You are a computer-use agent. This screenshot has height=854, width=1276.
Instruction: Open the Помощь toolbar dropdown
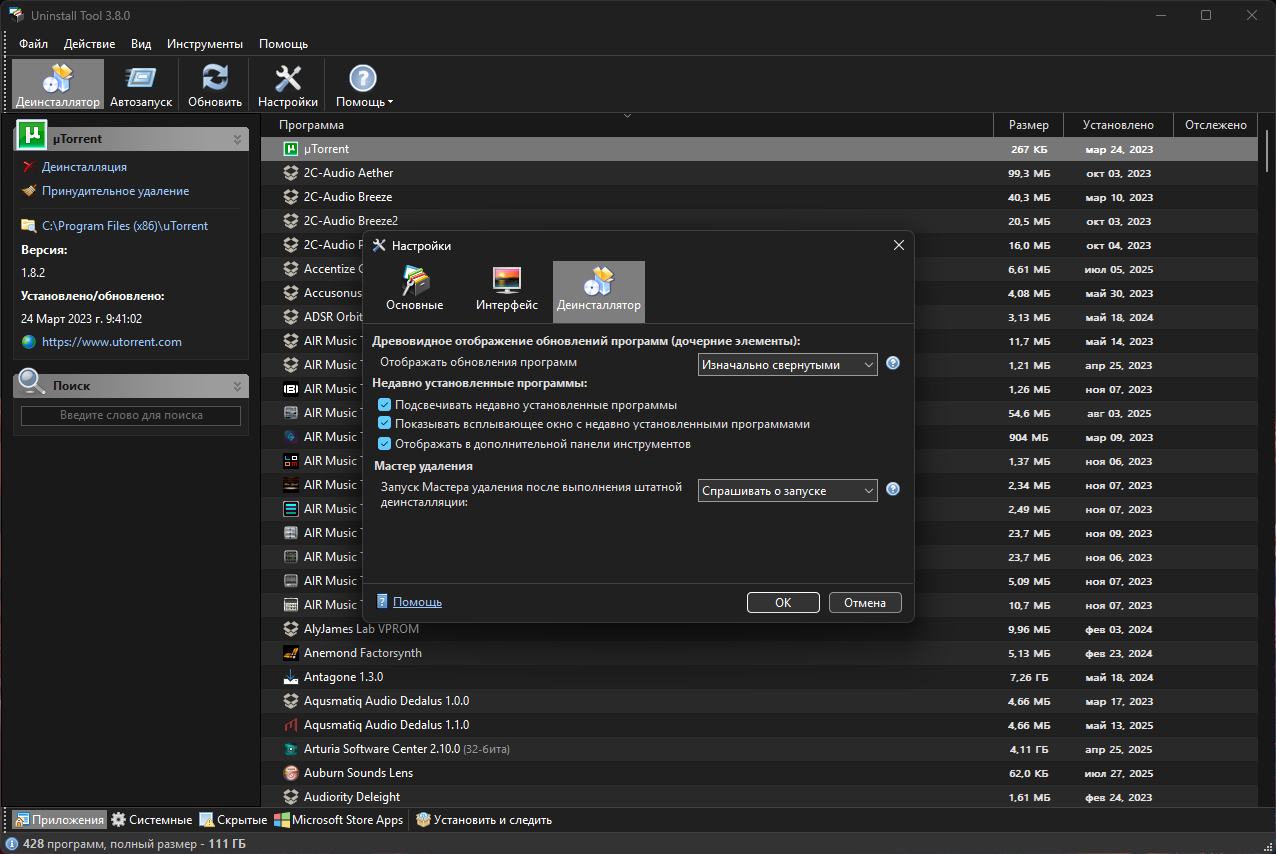click(x=363, y=85)
